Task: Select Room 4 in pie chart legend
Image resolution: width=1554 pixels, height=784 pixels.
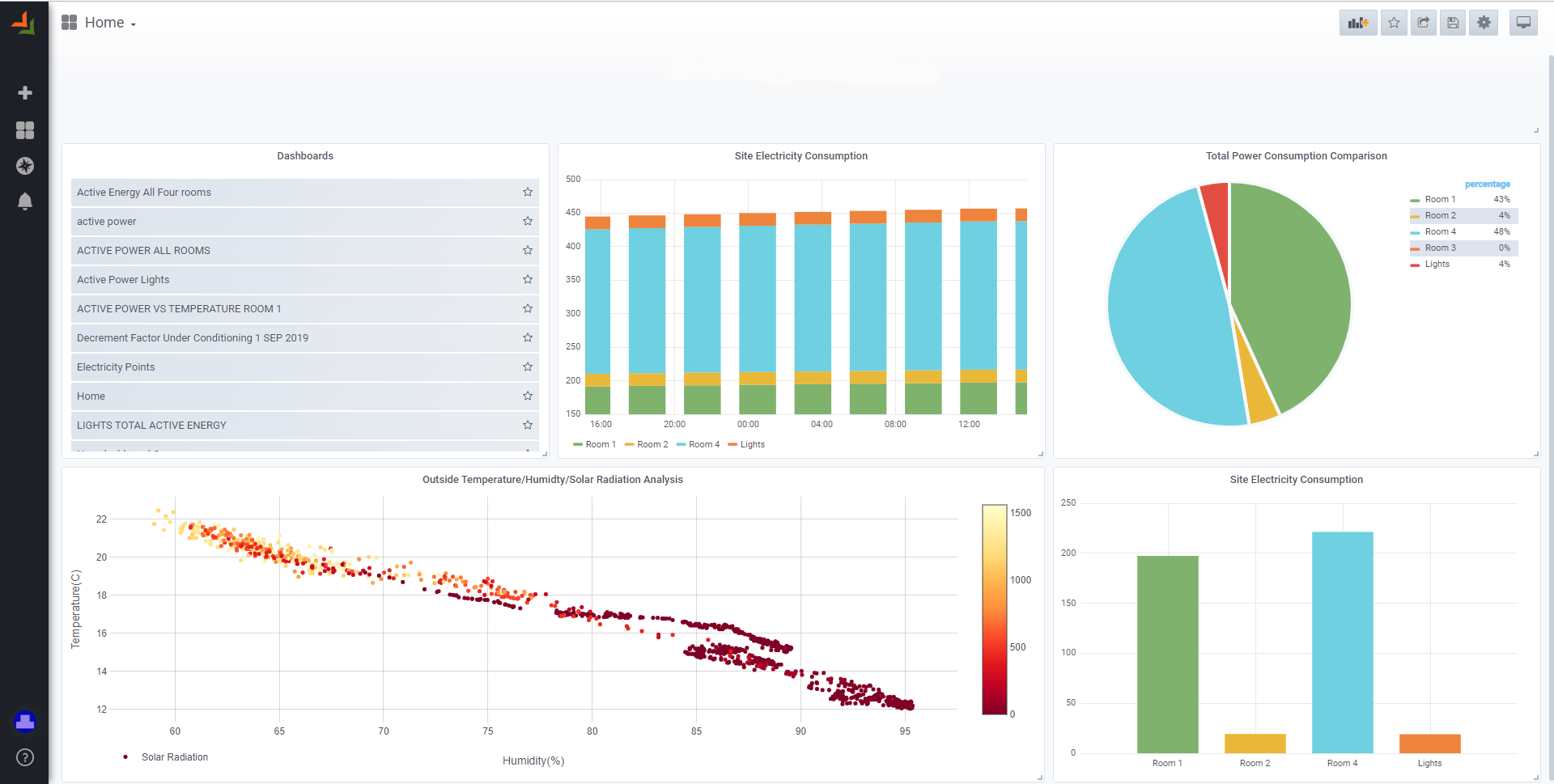Action: pos(1440,231)
